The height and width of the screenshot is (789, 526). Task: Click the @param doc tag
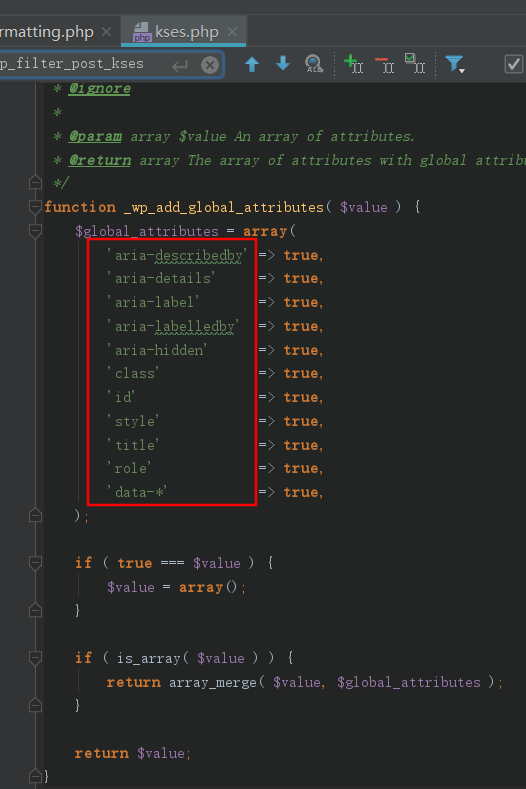95,136
